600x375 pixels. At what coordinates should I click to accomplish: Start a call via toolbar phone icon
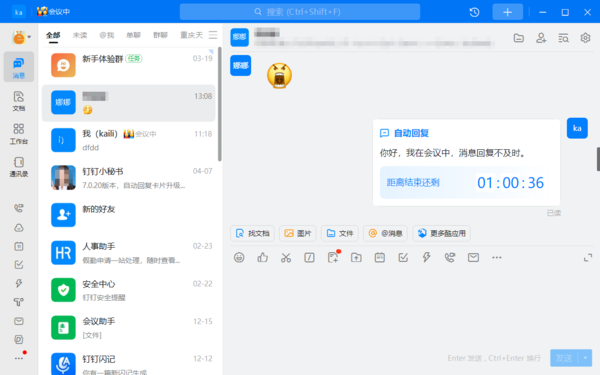pos(450,258)
